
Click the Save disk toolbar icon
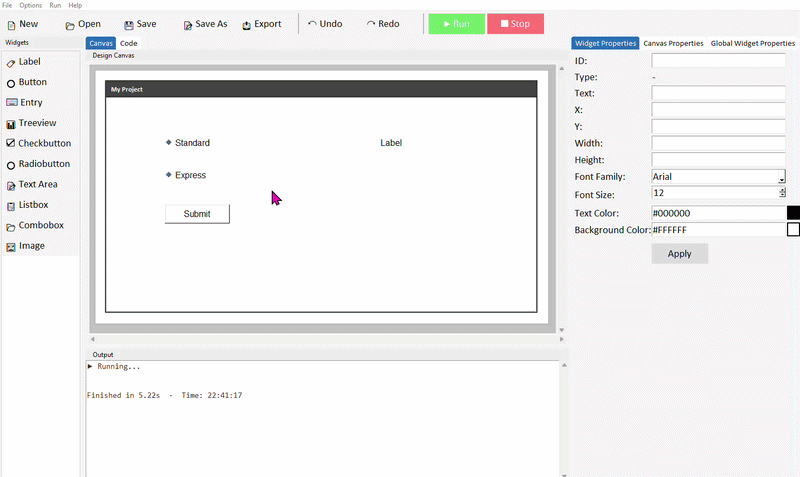coord(129,25)
